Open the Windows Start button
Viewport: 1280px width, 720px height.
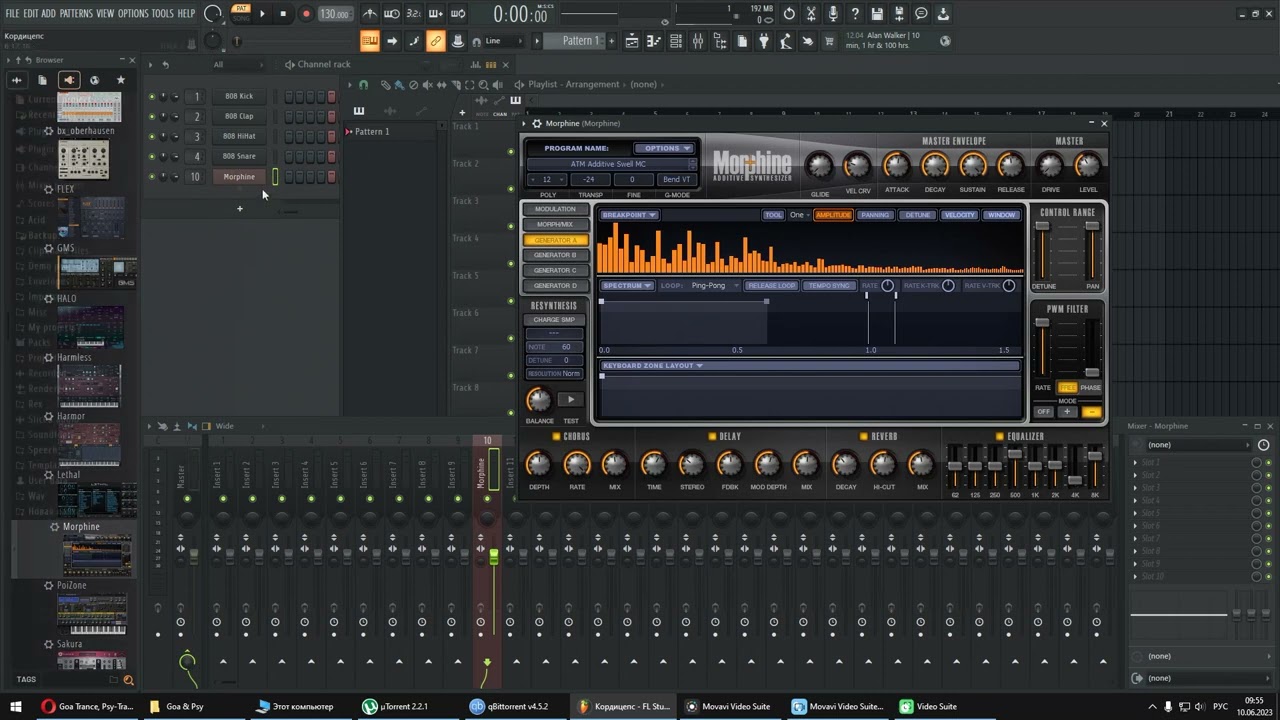[x=16, y=706]
